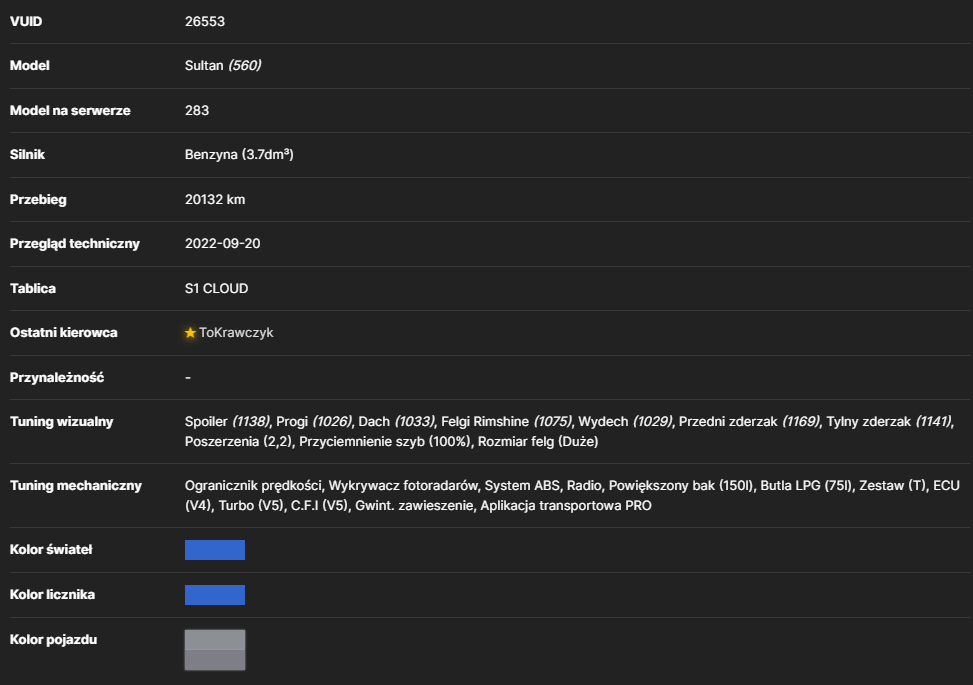Click Felgi Rimshine (1075) entry
973x685 pixels.
[506, 421]
